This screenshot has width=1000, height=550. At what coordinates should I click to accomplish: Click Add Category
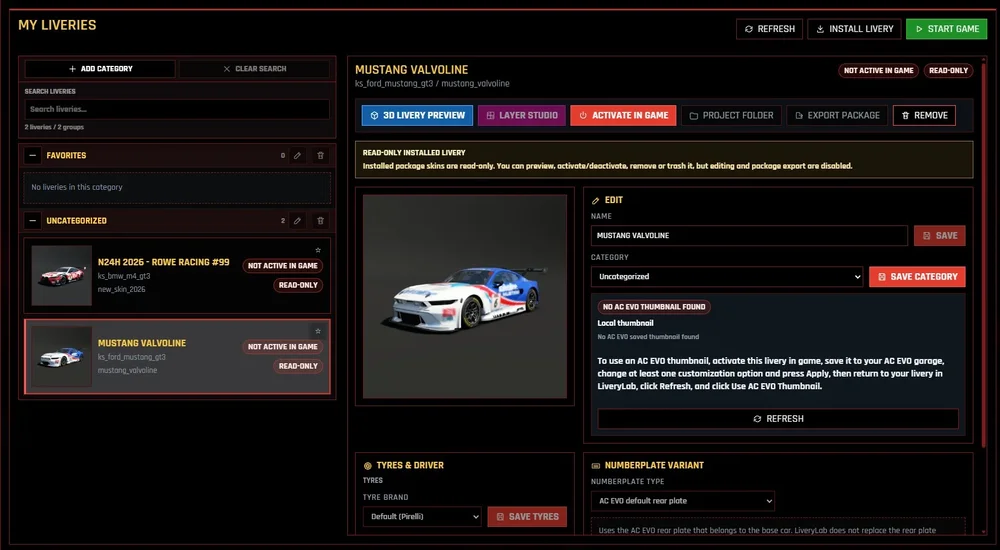point(100,69)
